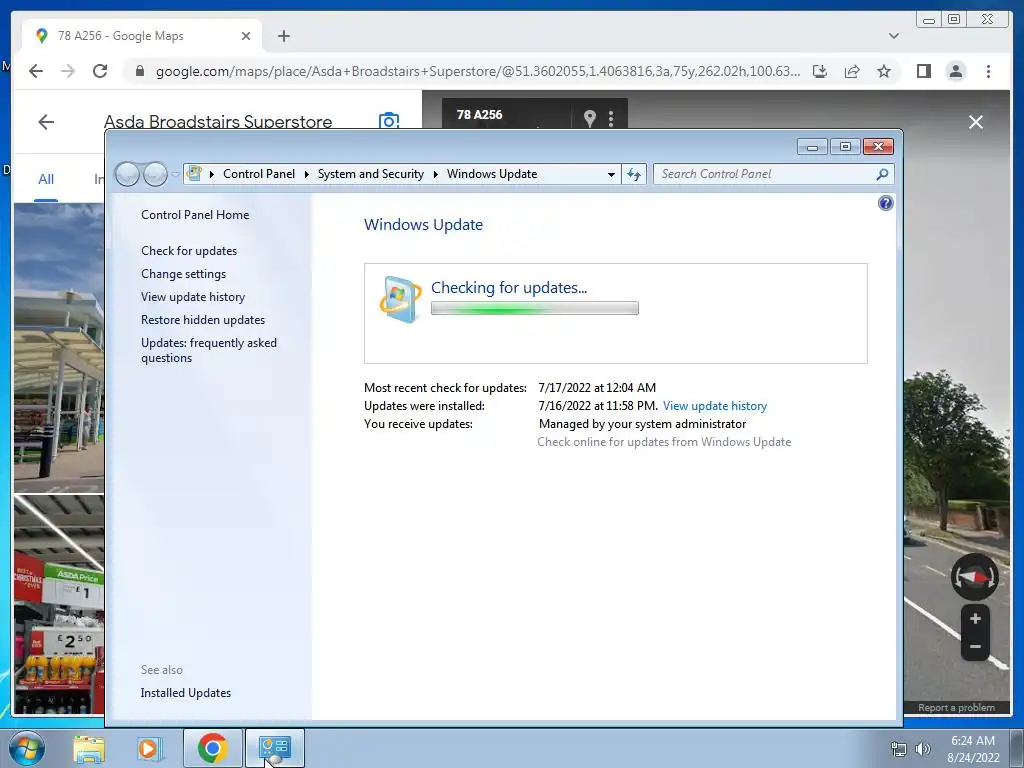Screen dimensions: 1024x768
Task: Click the Control Panel search magnifier icon
Action: 882,174
